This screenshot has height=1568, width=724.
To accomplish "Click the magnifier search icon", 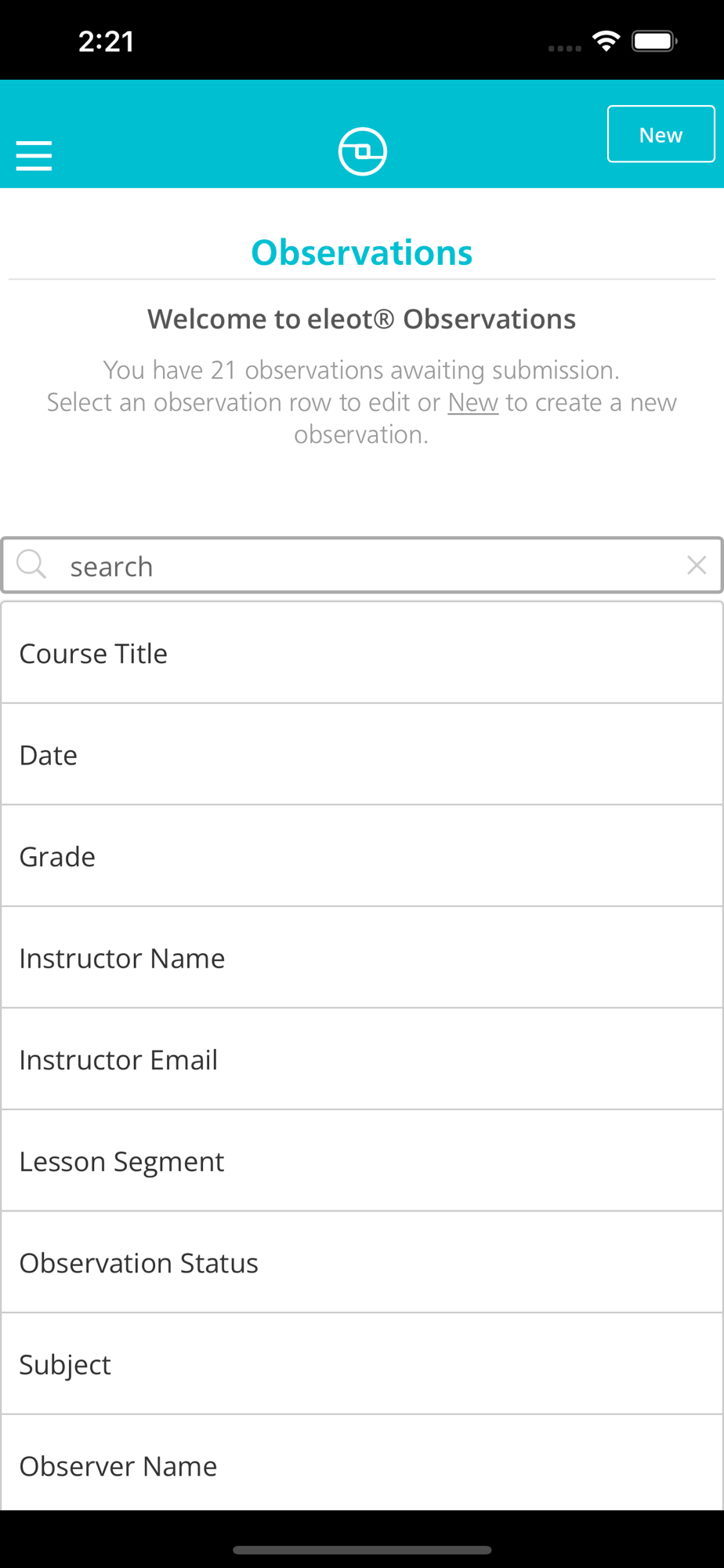I will pyautogui.click(x=31, y=564).
